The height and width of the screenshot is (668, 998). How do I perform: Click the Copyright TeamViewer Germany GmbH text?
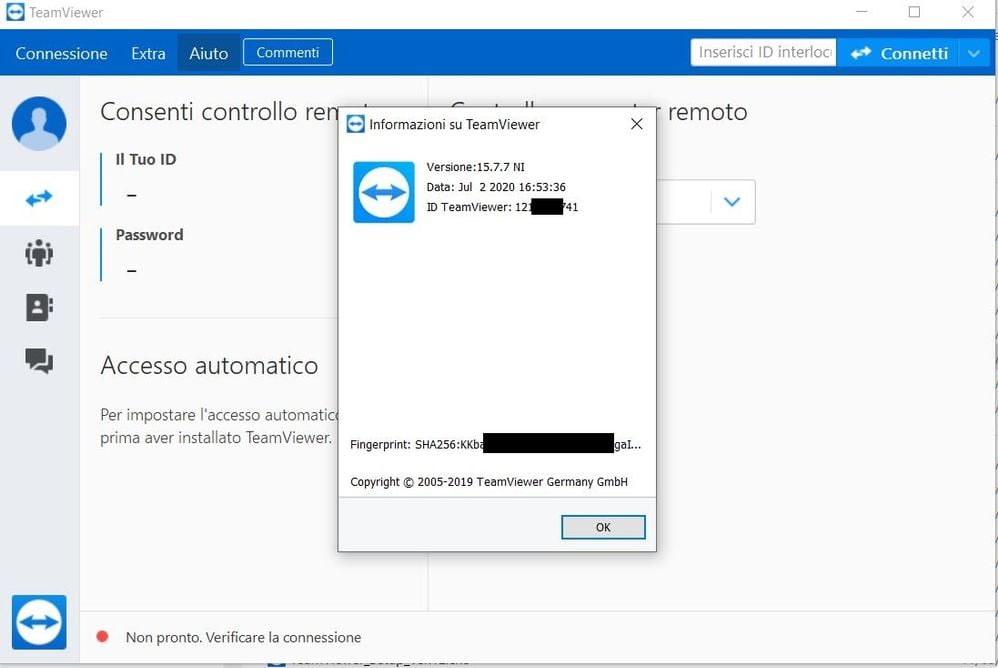(489, 482)
